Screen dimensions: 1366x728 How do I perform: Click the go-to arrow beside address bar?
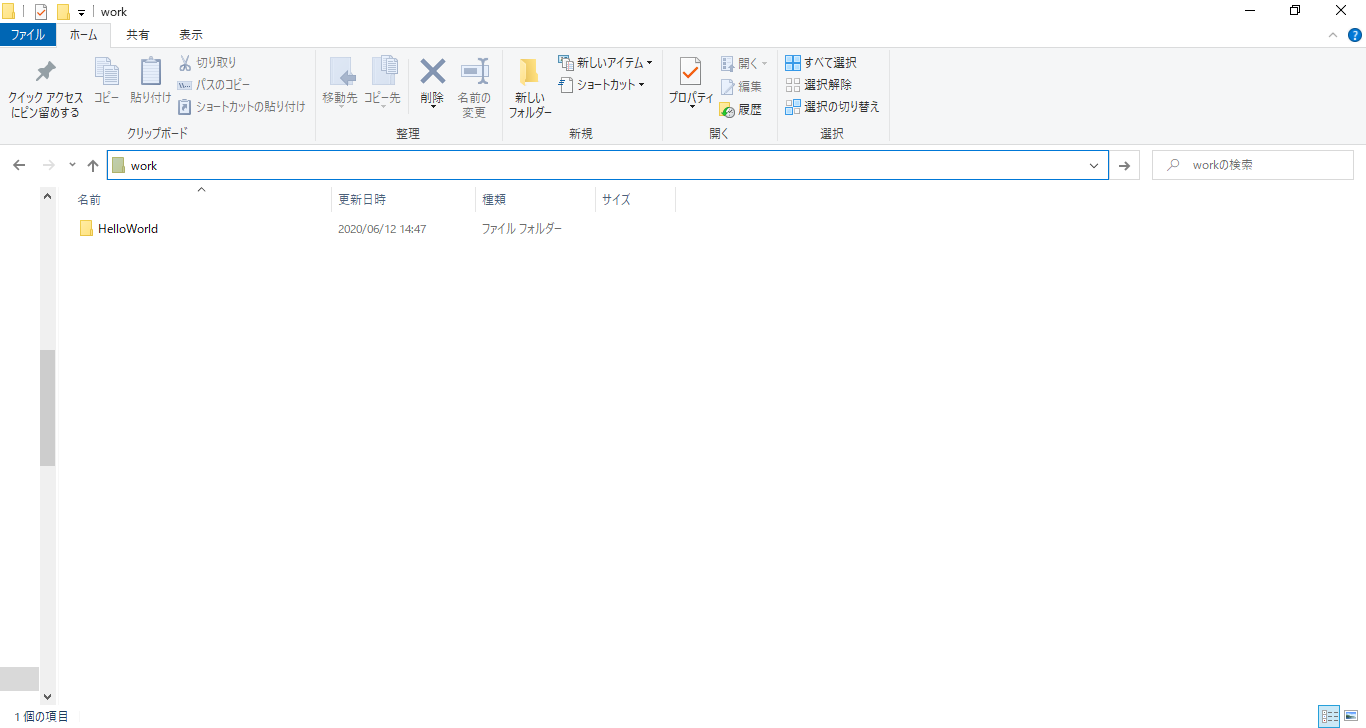[x=1124, y=166]
